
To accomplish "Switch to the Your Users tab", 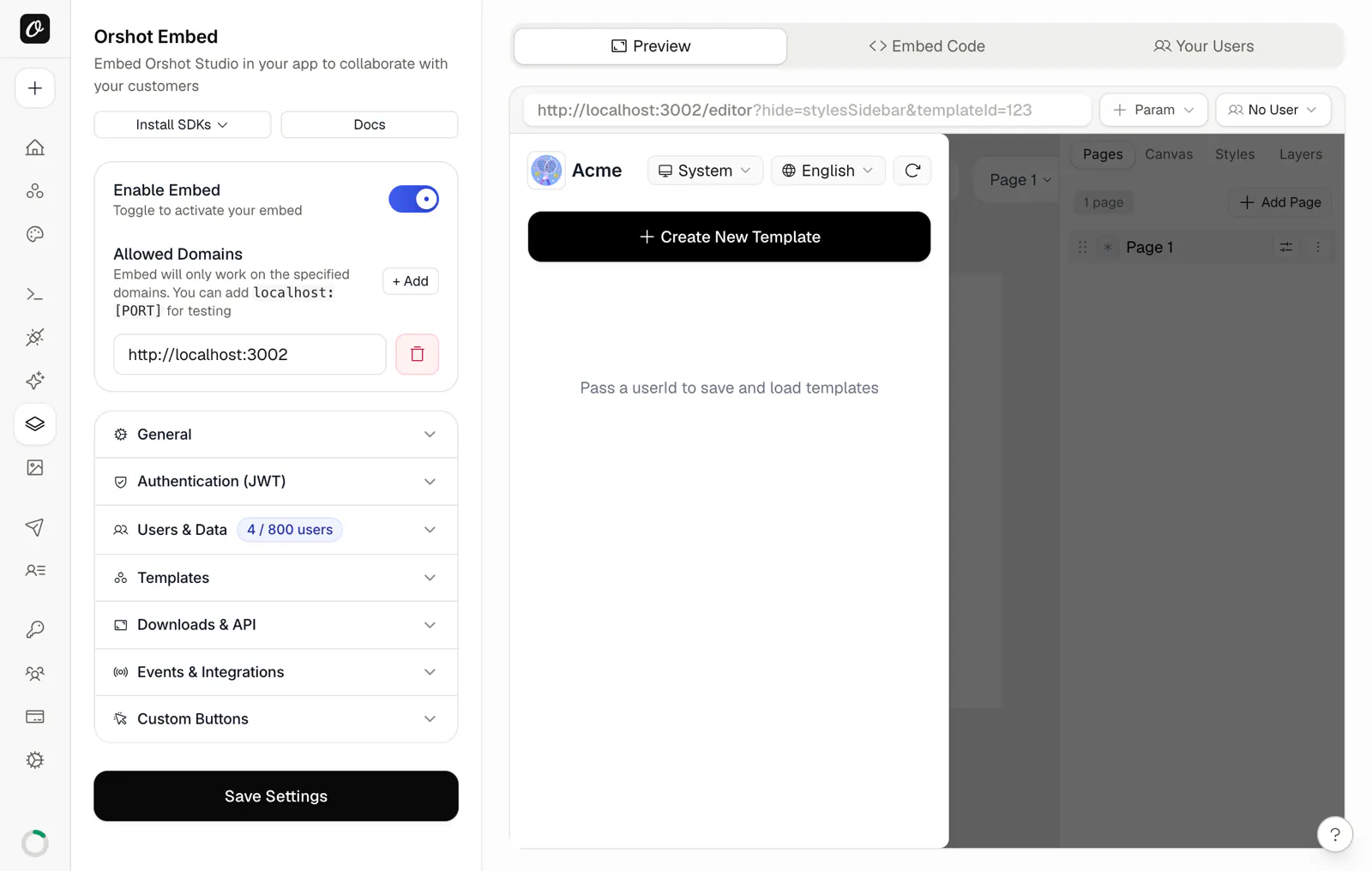I will (x=1204, y=46).
